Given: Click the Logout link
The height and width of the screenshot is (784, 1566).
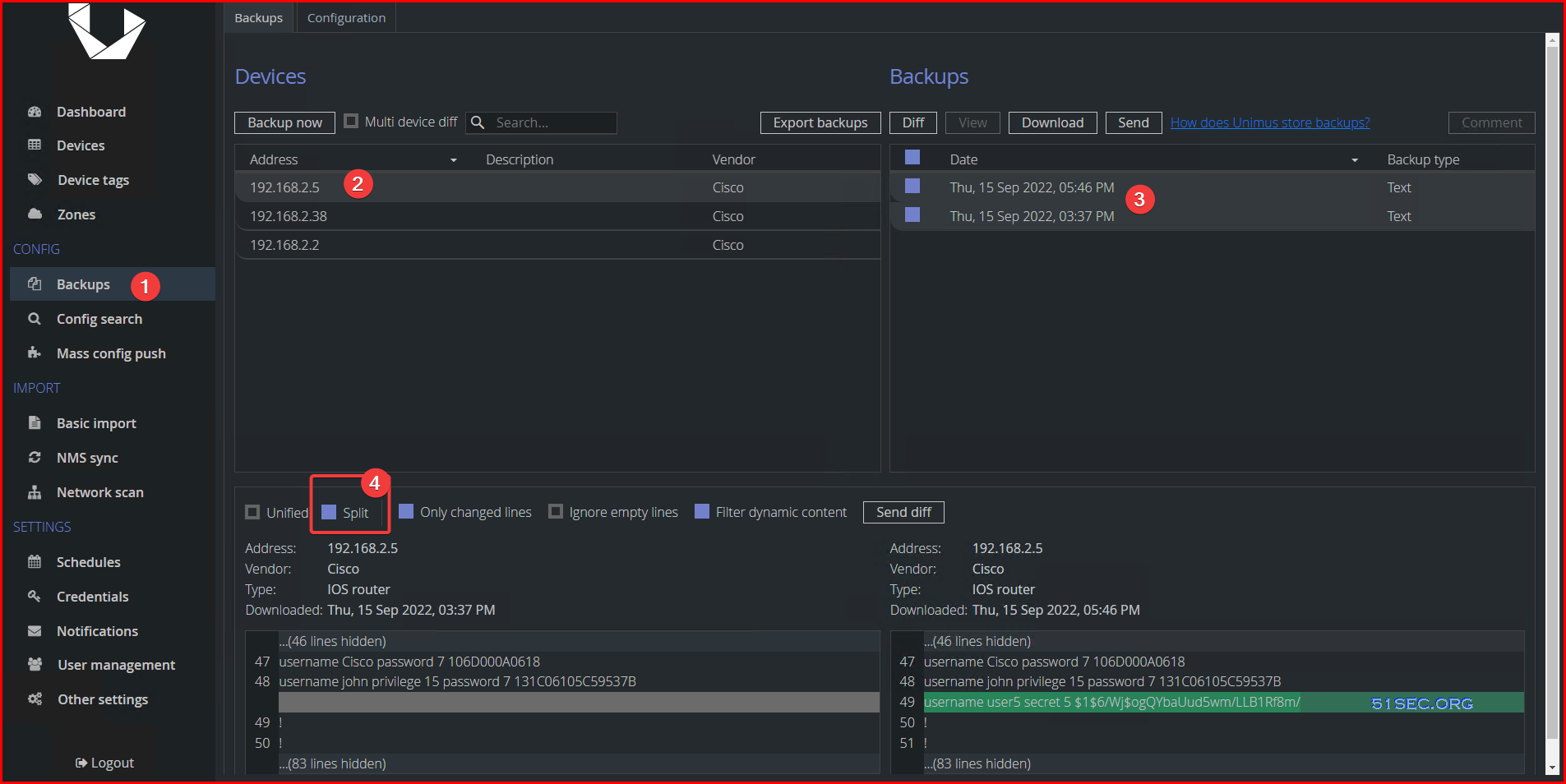Looking at the screenshot, I should 104,763.
